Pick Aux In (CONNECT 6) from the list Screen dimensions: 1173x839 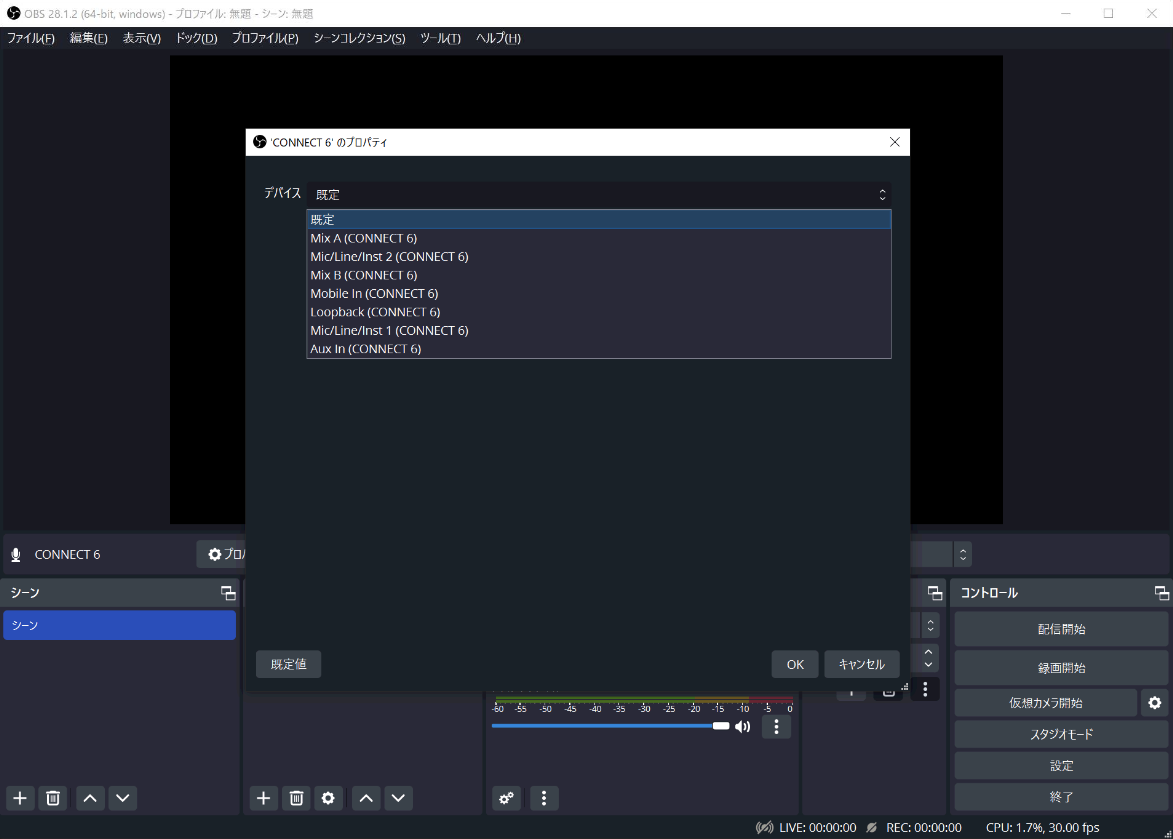[x=598, y=348]
